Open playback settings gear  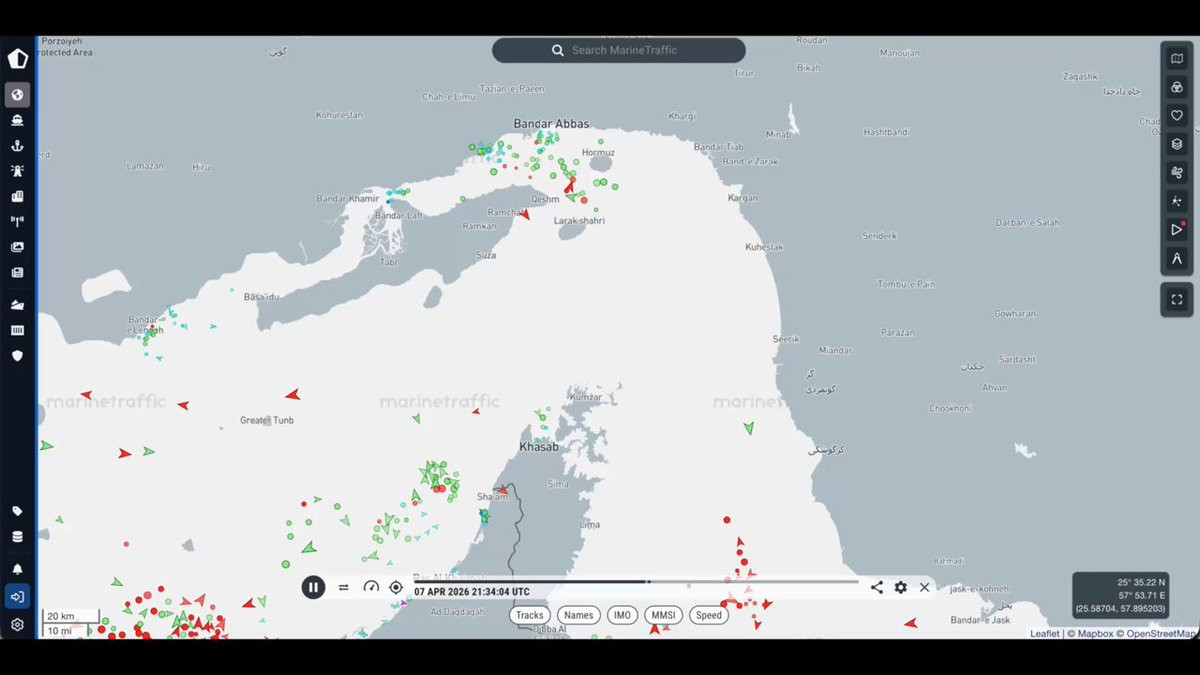pyautogui.click(x=901, y=588)
